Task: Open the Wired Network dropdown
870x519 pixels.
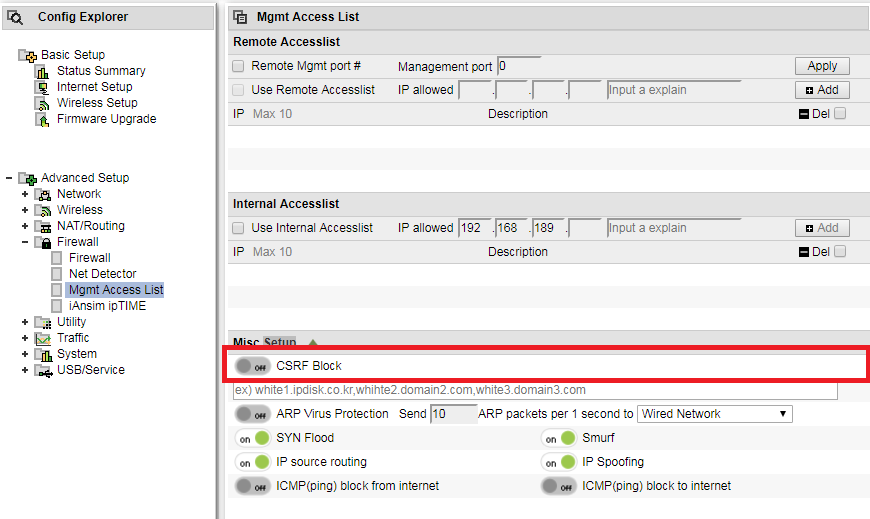Action: [715, 414]
